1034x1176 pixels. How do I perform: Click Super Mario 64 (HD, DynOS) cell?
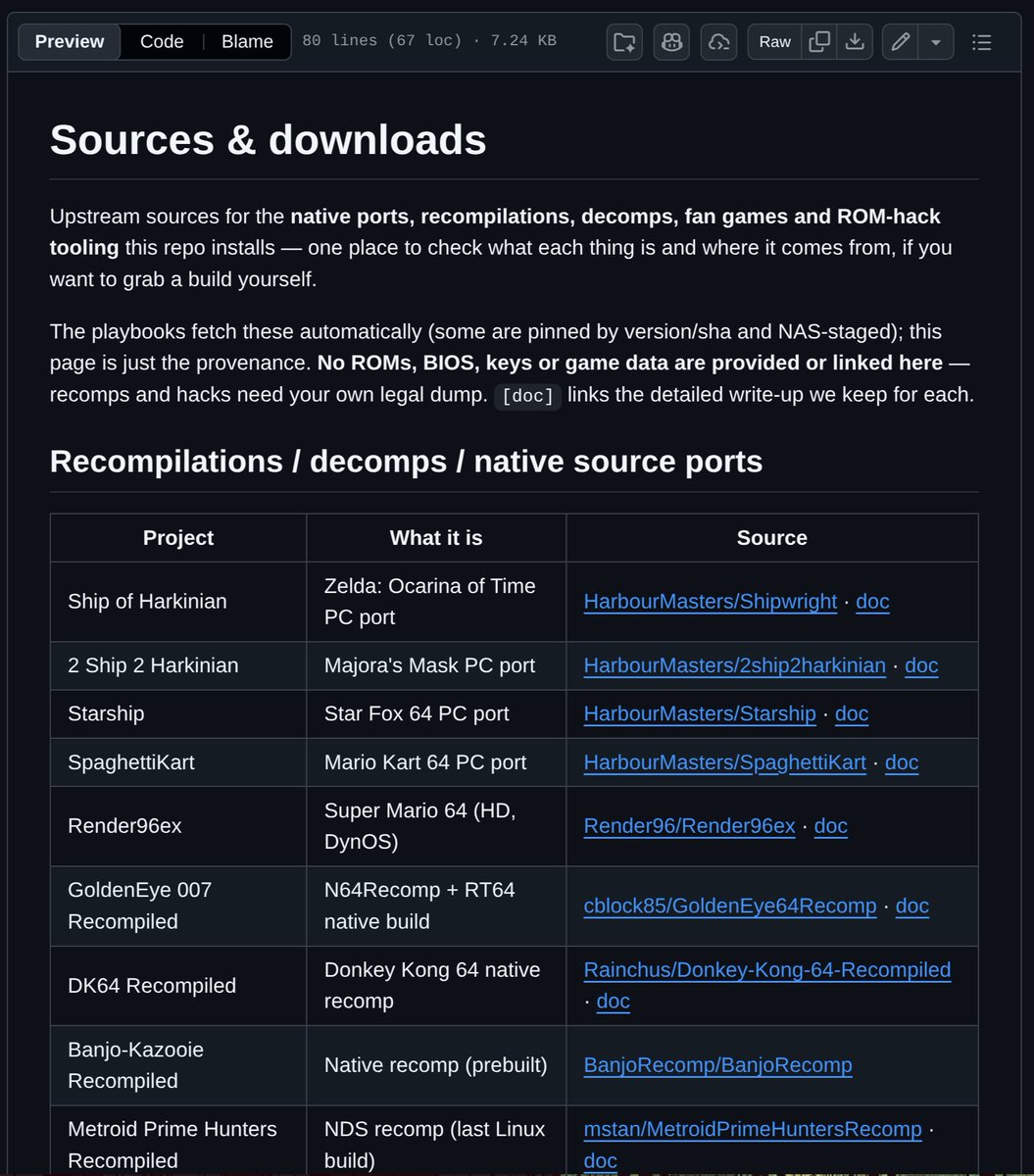[x=436, y=826]
